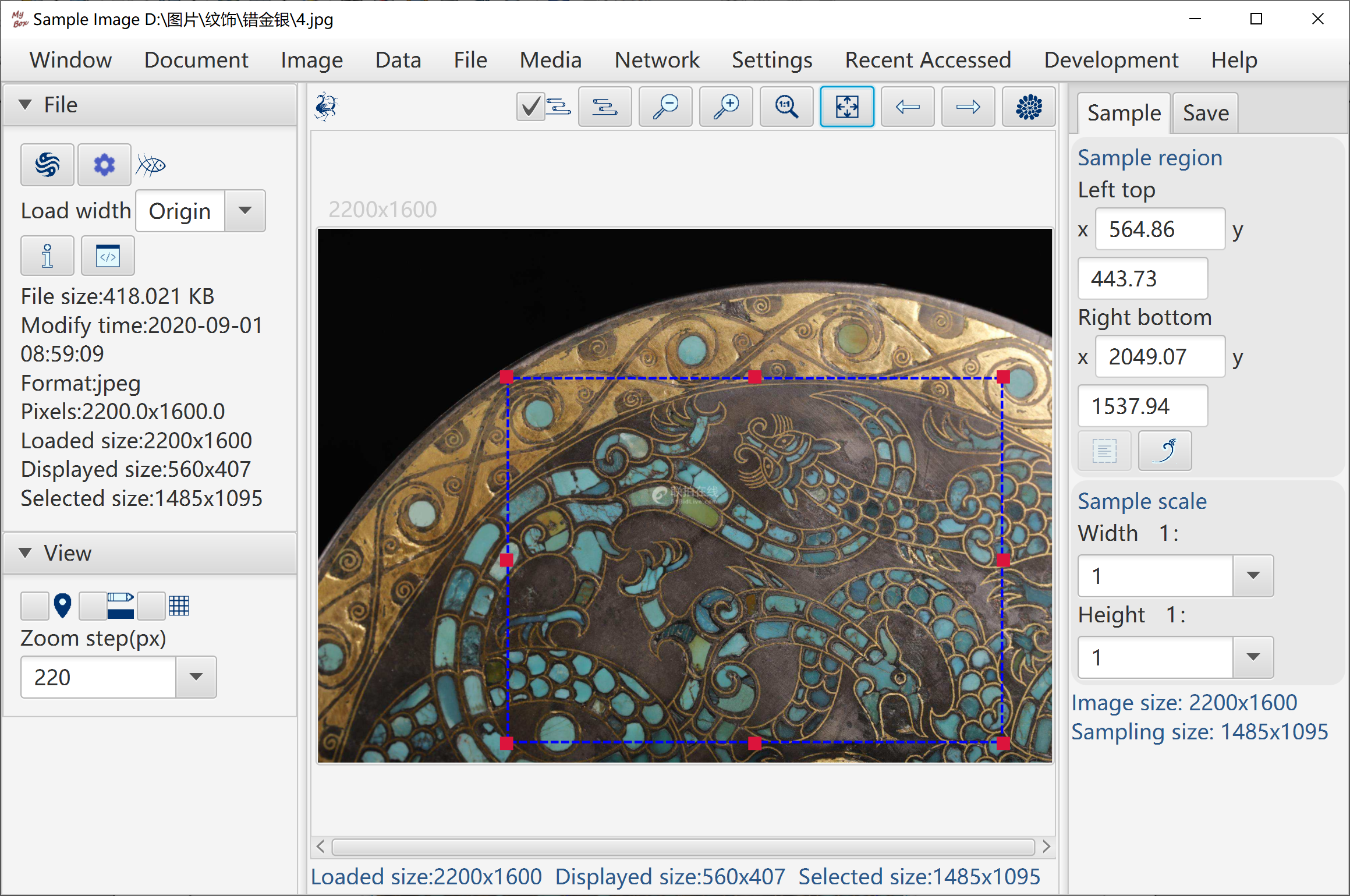Click the fish icon in File panel
This screenshot has width=1350, height=896.
click(151, 165)
